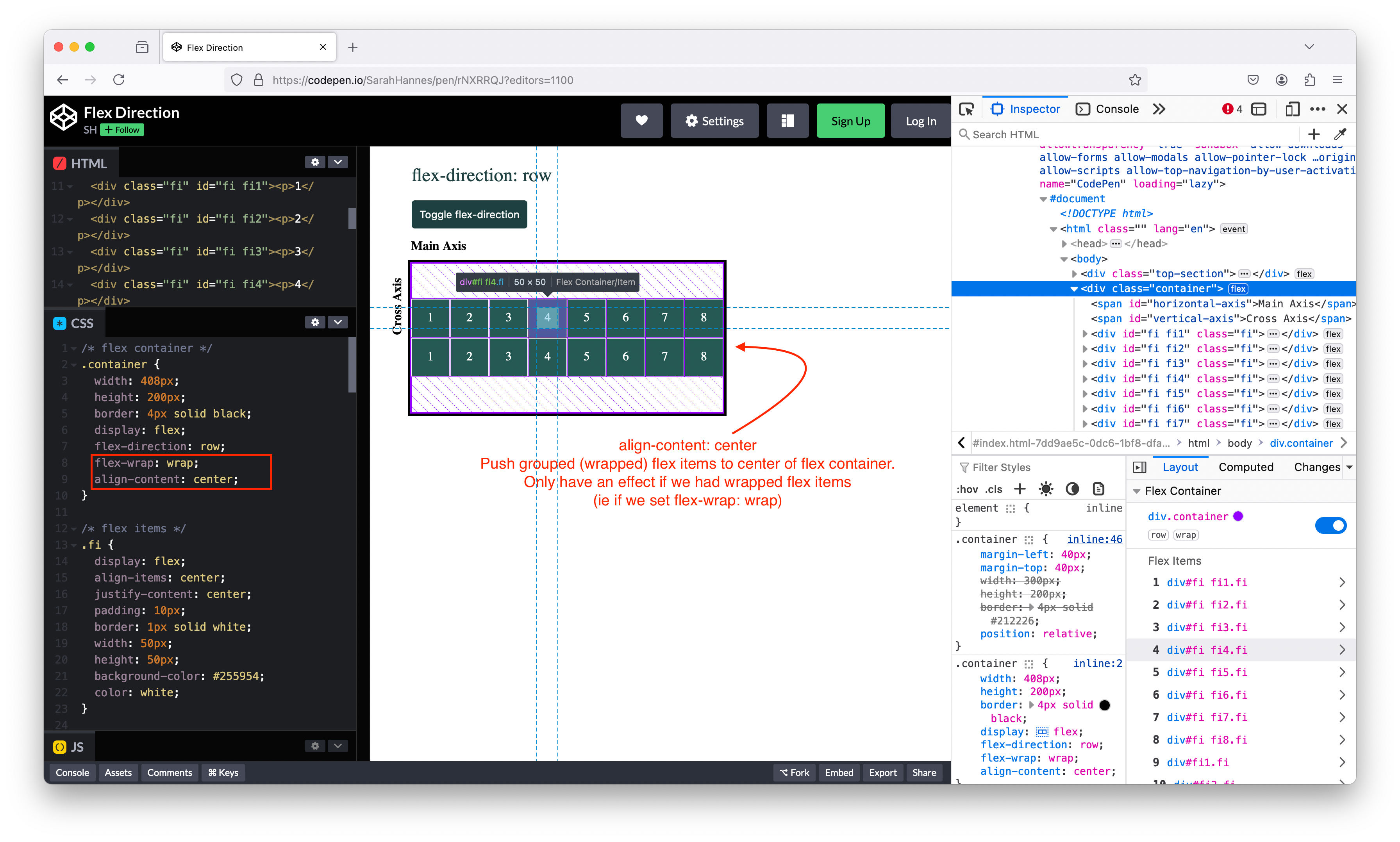Open the change view layout icon
The width and height of the screenshot is (1400, 842).
(x=787, y=121)
